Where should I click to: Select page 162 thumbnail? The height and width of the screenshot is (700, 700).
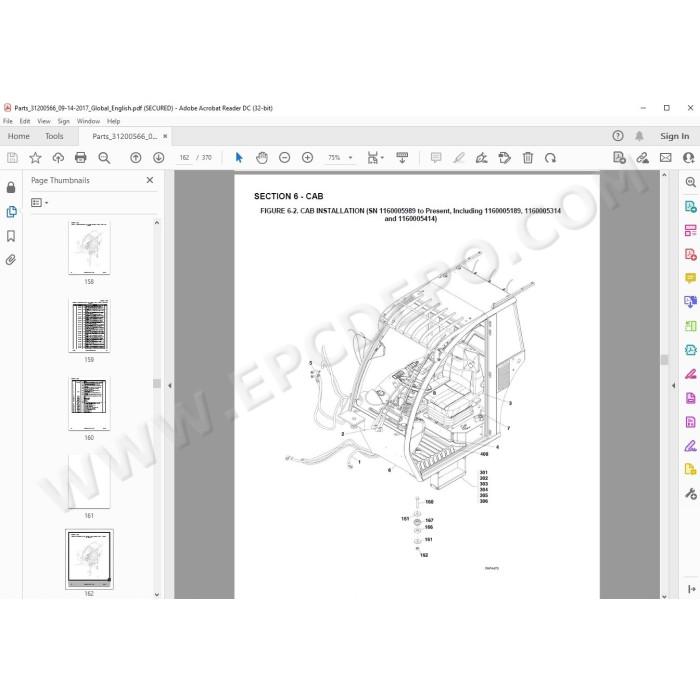[89, 559]
